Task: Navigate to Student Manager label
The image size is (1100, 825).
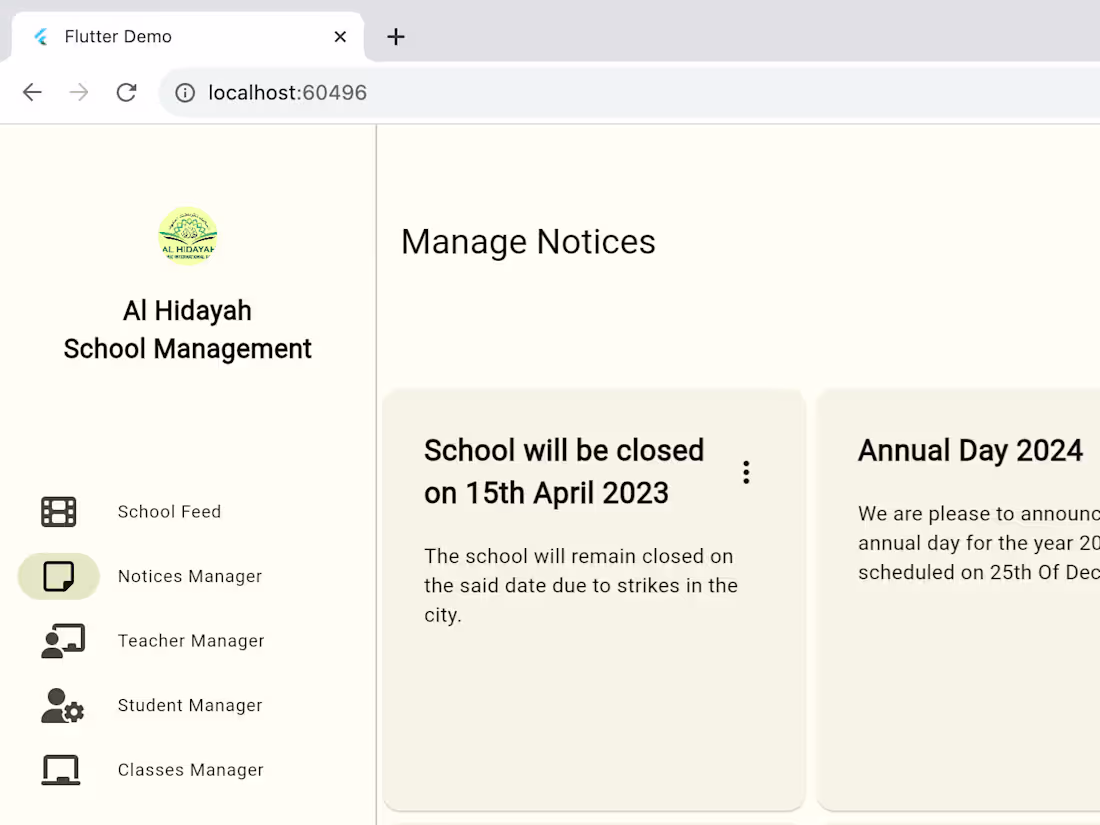Action: pos(190,705)
